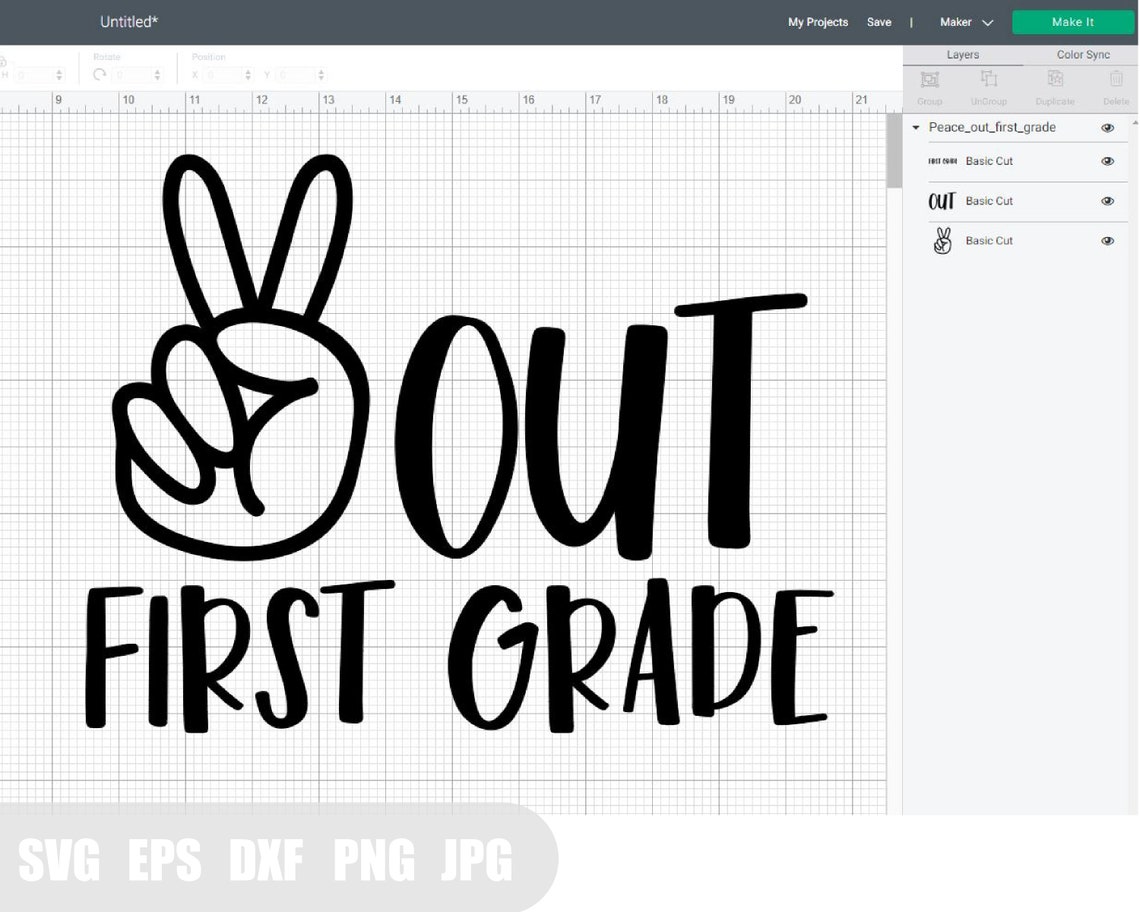Click the Delete trash icon
The width and height of the screenshot is (1140, 912).
coord(1116,87)
